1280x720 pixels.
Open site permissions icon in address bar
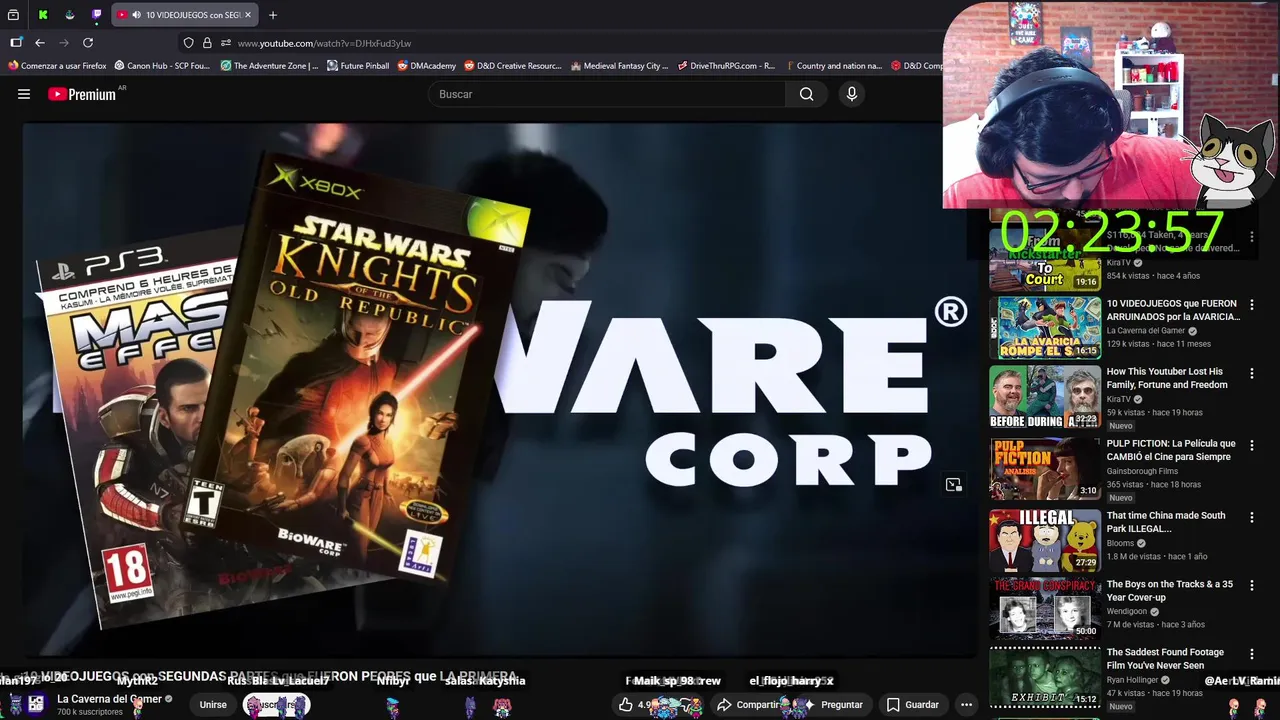point(226,43)
